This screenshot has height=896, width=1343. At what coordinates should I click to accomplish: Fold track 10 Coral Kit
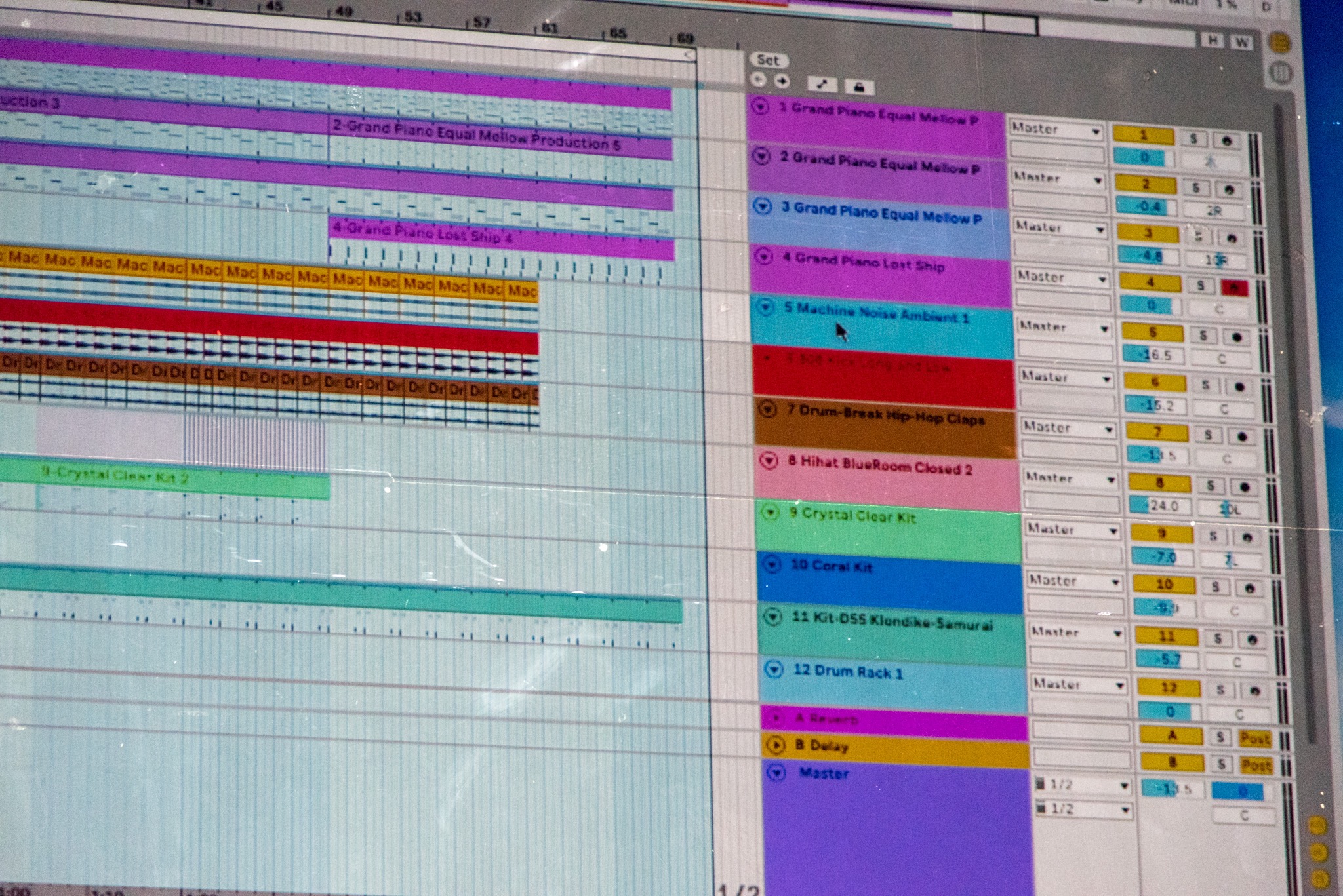[772, 564]
